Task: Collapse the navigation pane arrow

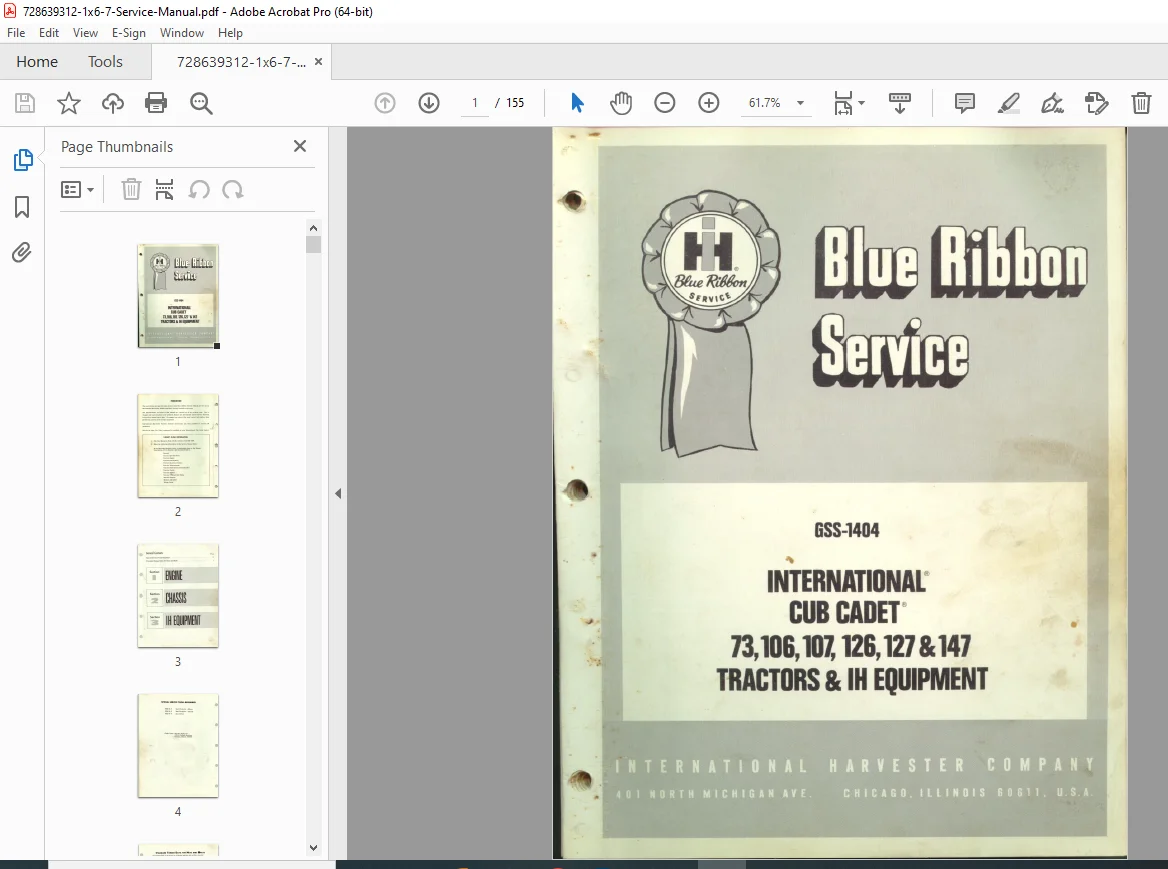Action: click(338, 493)
